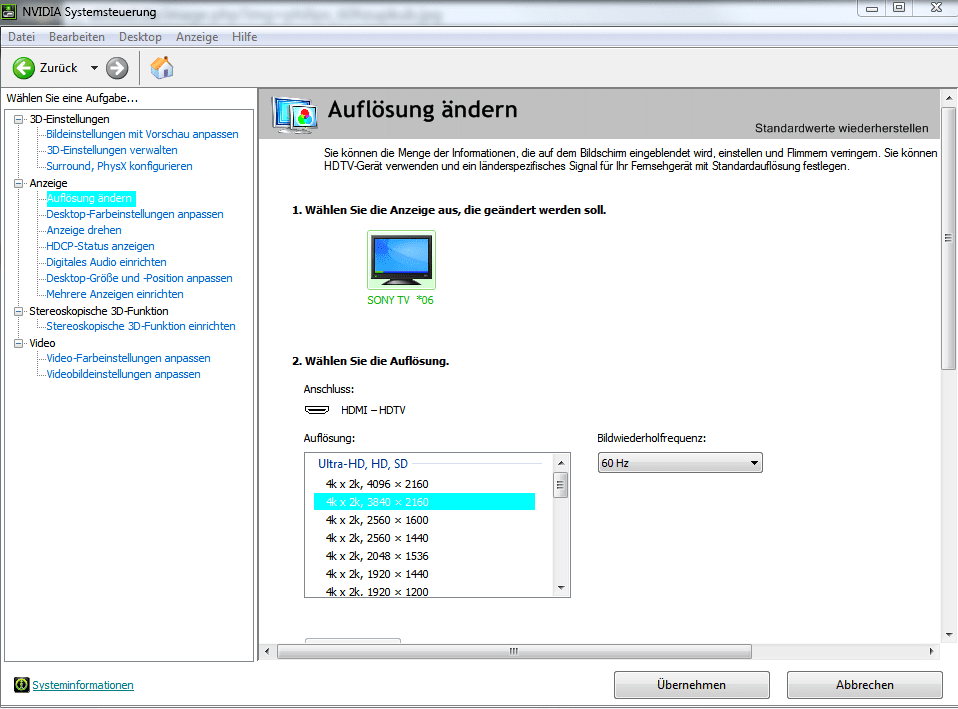Open the Hilfe menu

[244, 37]
